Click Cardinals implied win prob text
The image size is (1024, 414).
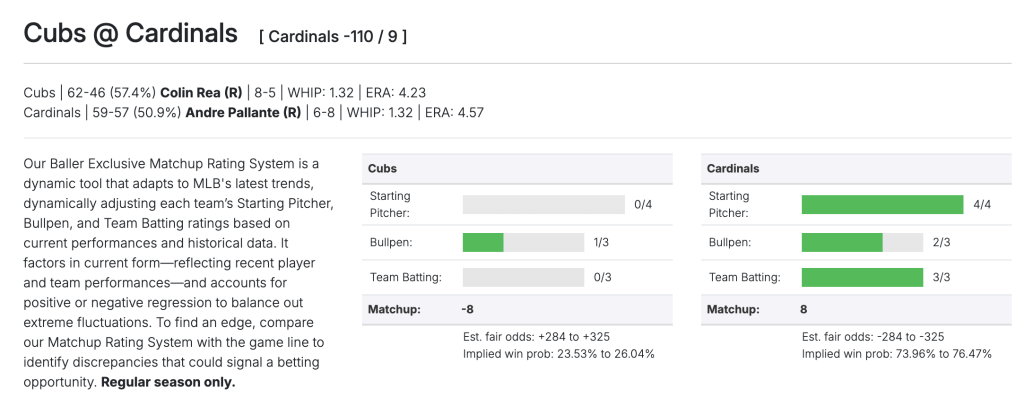[x=897, y=354]
